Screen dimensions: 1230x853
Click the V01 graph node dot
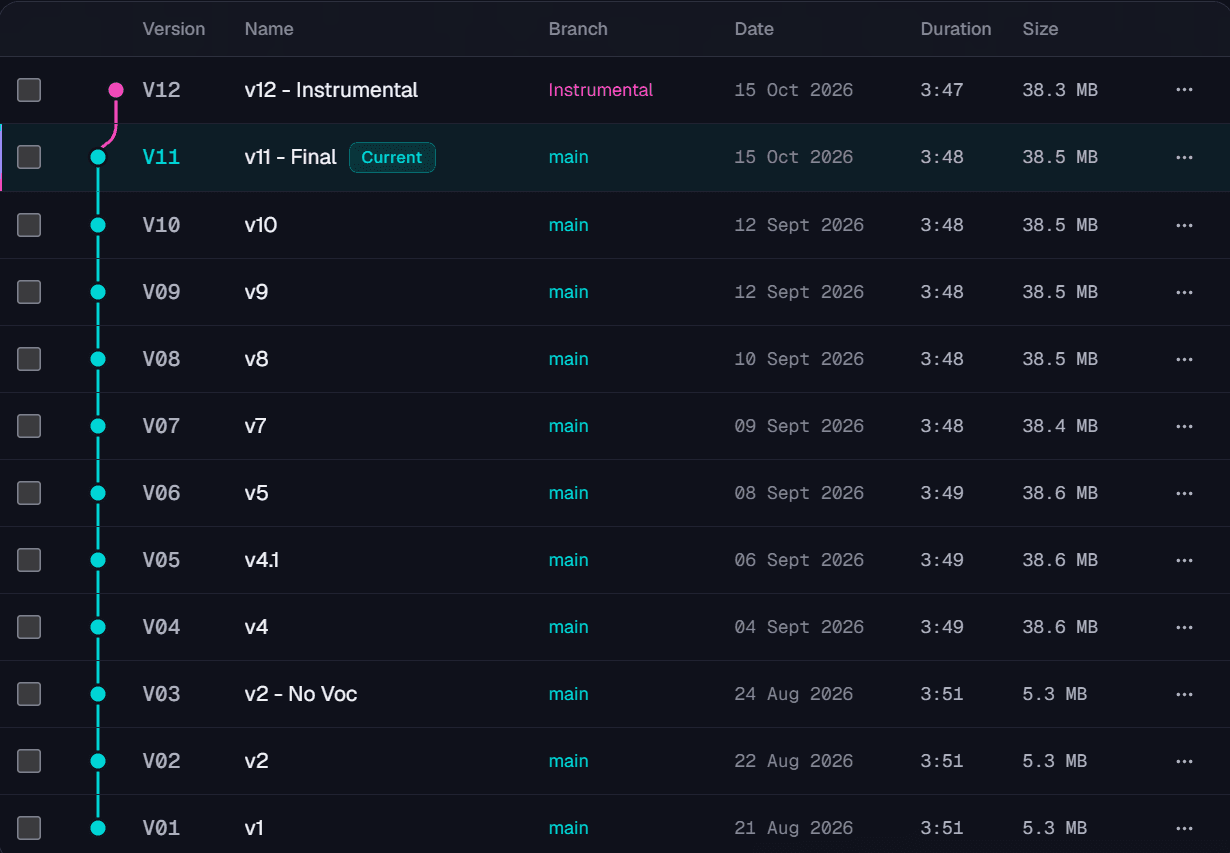point(98,828)
